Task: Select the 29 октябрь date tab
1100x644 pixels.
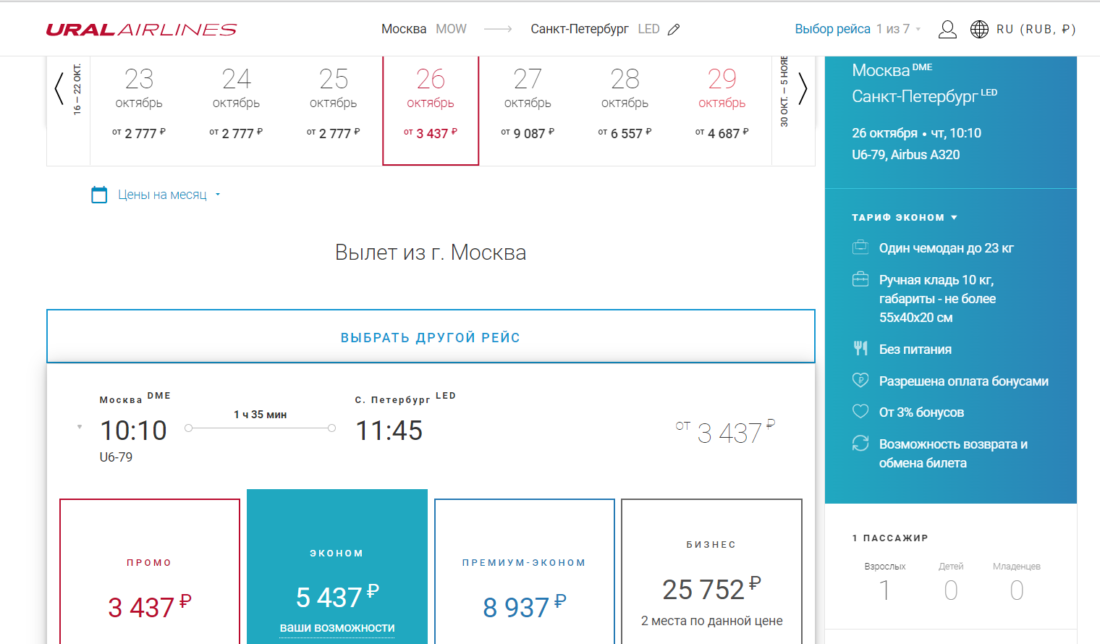Action: click(722, 105)
